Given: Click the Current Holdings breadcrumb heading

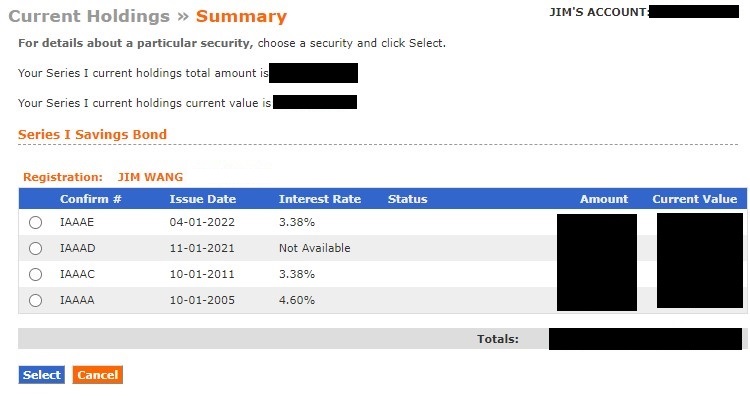Looking at the screenshot, I should pyautogui.click(x=89, y=16).
